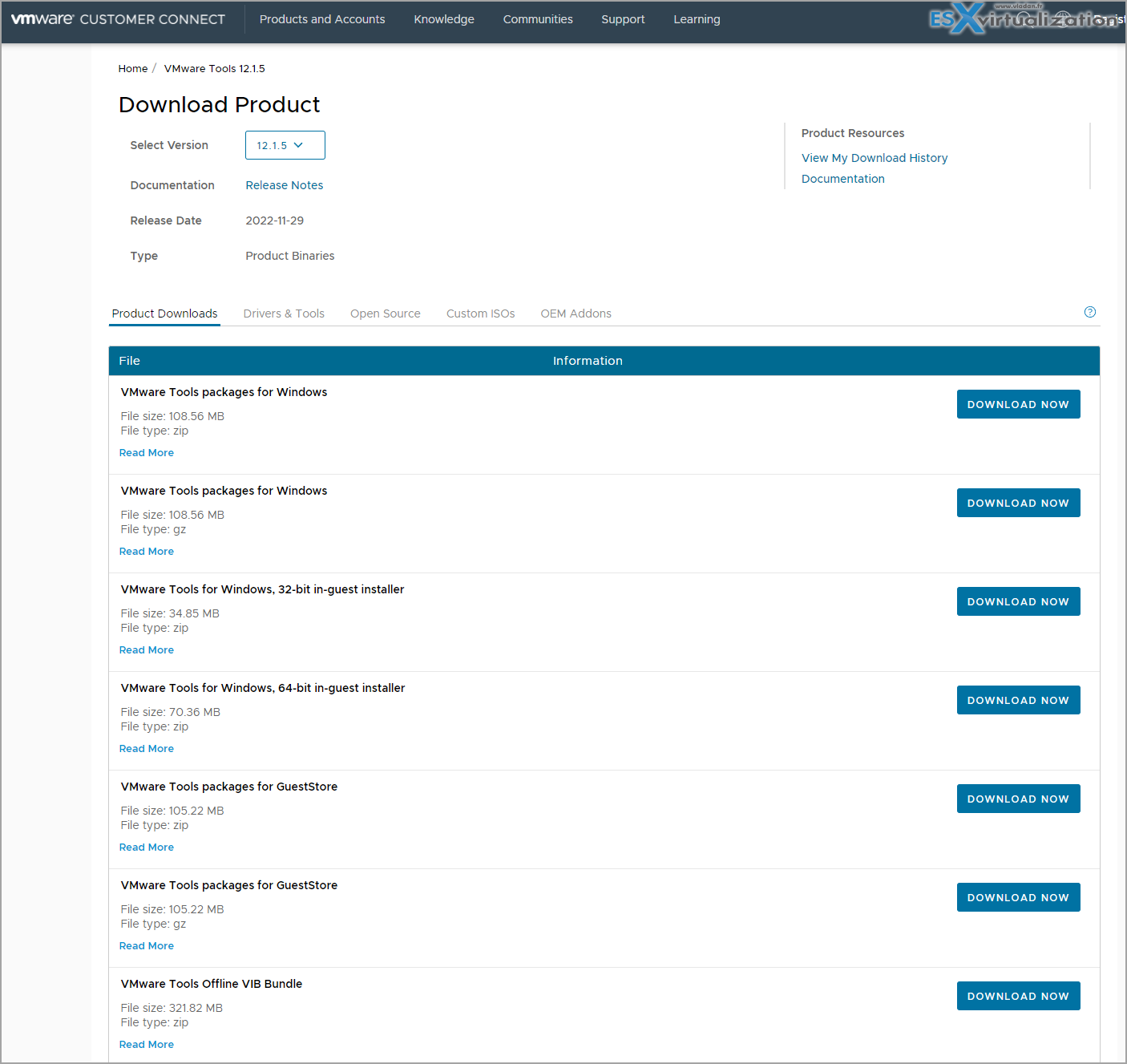Click Read More for the 32-bit in-guest installer
The image size is (1127, 1064).
147,650
